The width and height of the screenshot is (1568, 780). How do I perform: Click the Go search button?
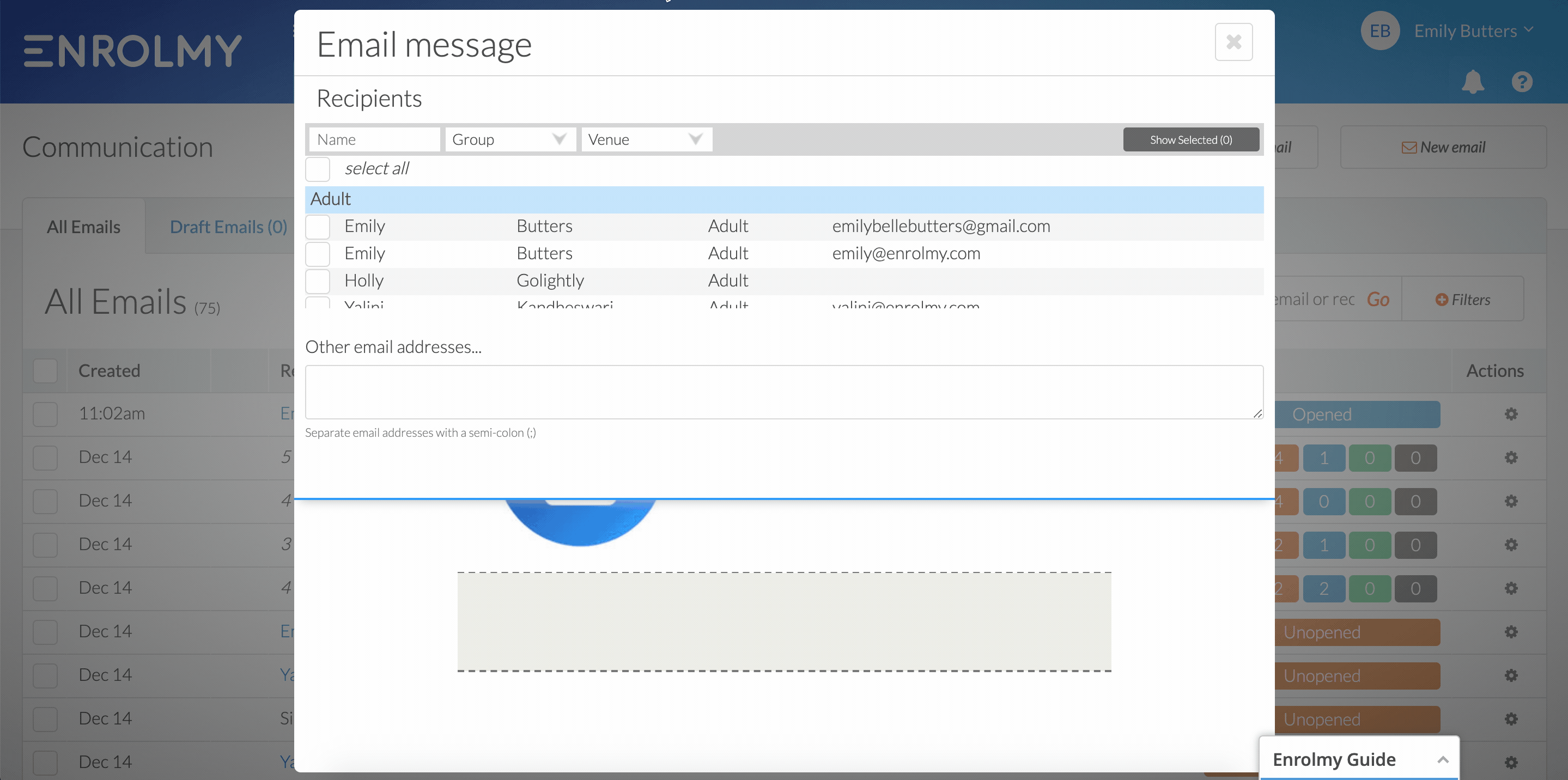(1377, 300)
